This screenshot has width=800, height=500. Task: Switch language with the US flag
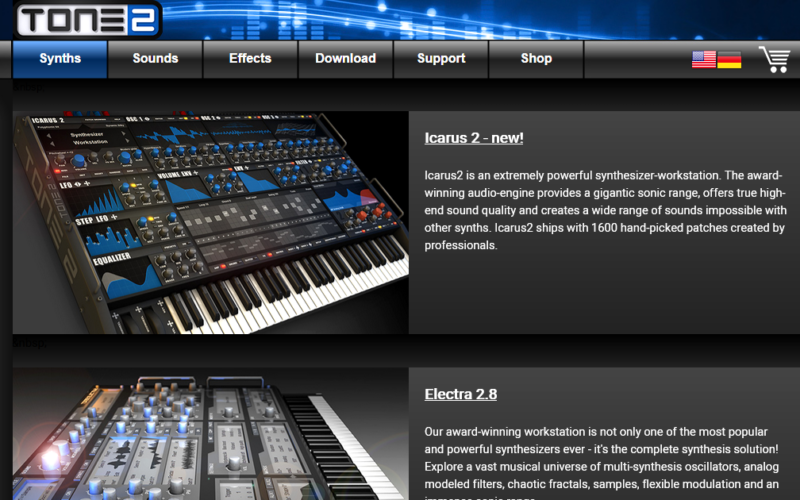tap(703, 59)
